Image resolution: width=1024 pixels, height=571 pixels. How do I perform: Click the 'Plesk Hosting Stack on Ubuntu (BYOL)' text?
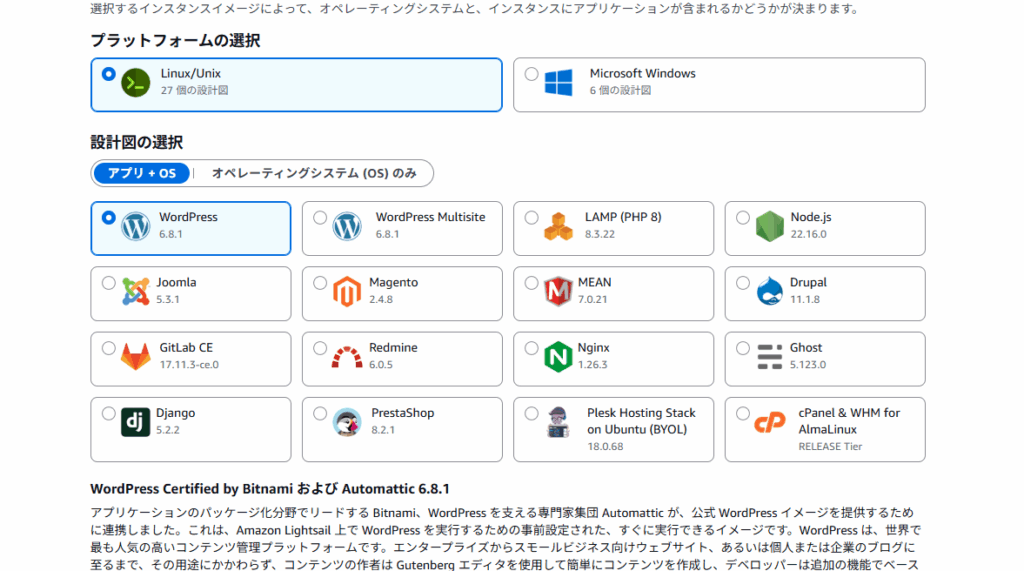(641, 421)
